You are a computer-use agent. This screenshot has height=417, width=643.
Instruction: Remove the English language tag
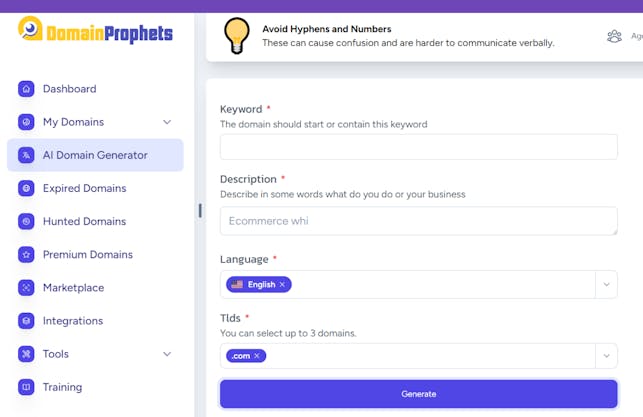(x=282, y=284)
